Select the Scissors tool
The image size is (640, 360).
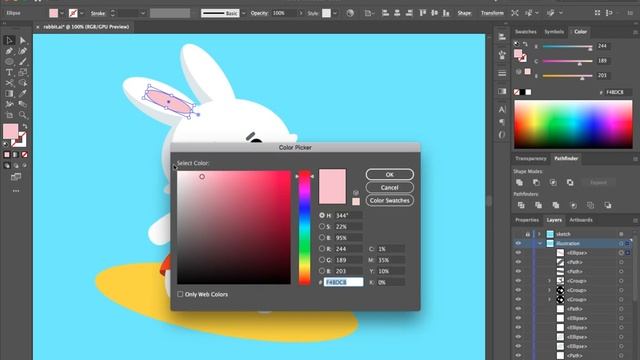click(9, 83)
